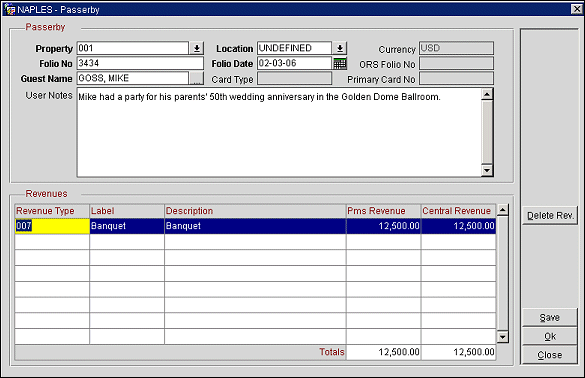The width and height of the screenshot is (585, 378).
Task: Click the Save button
Action: tap(550, 318)
